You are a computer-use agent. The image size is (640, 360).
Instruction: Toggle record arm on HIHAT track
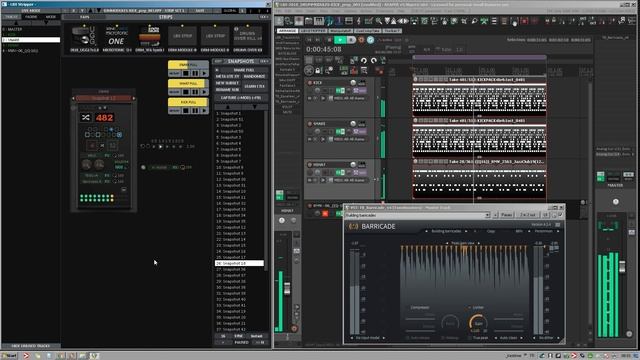coord(310,164)
